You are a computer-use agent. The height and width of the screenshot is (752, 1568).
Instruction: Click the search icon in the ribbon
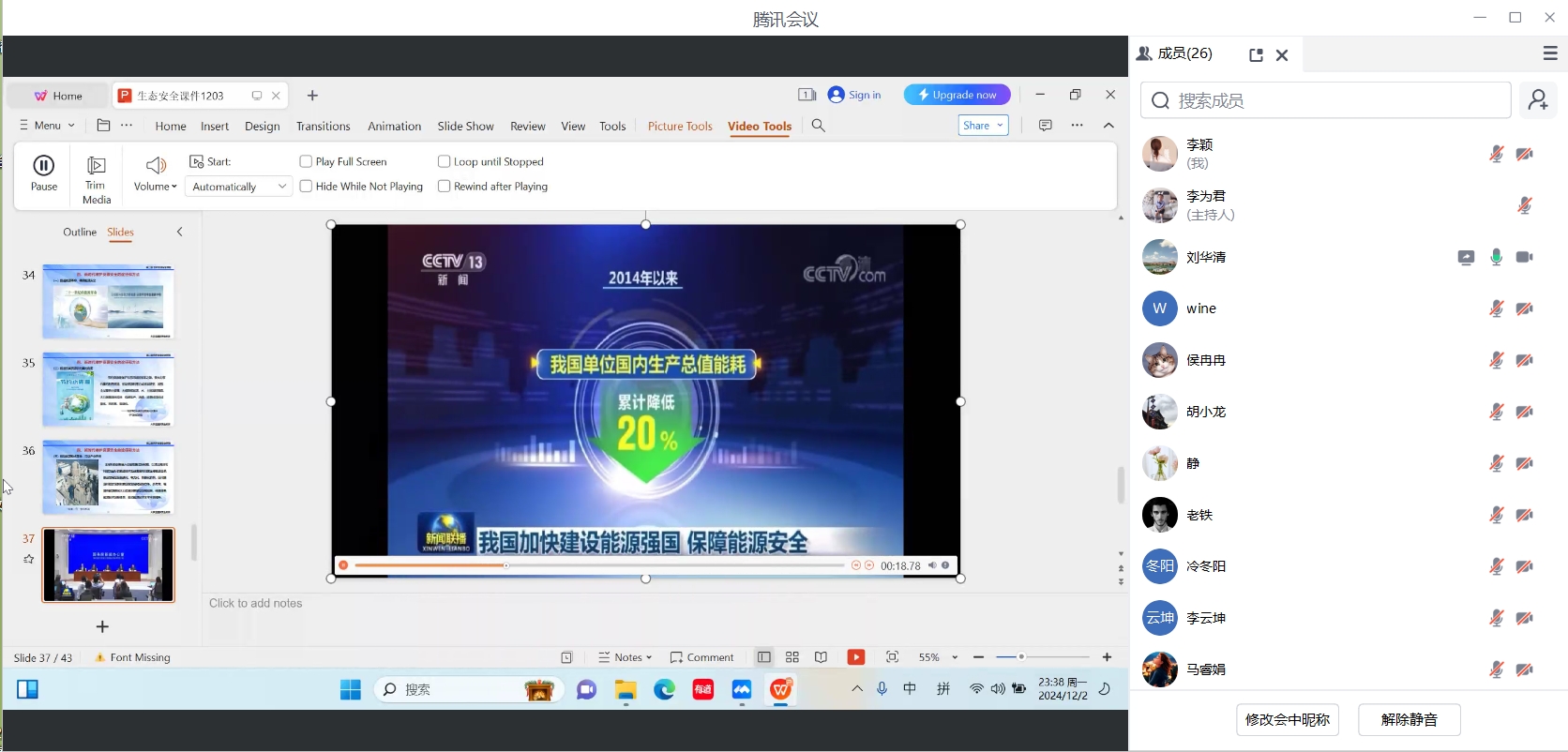tap(818, 126)
